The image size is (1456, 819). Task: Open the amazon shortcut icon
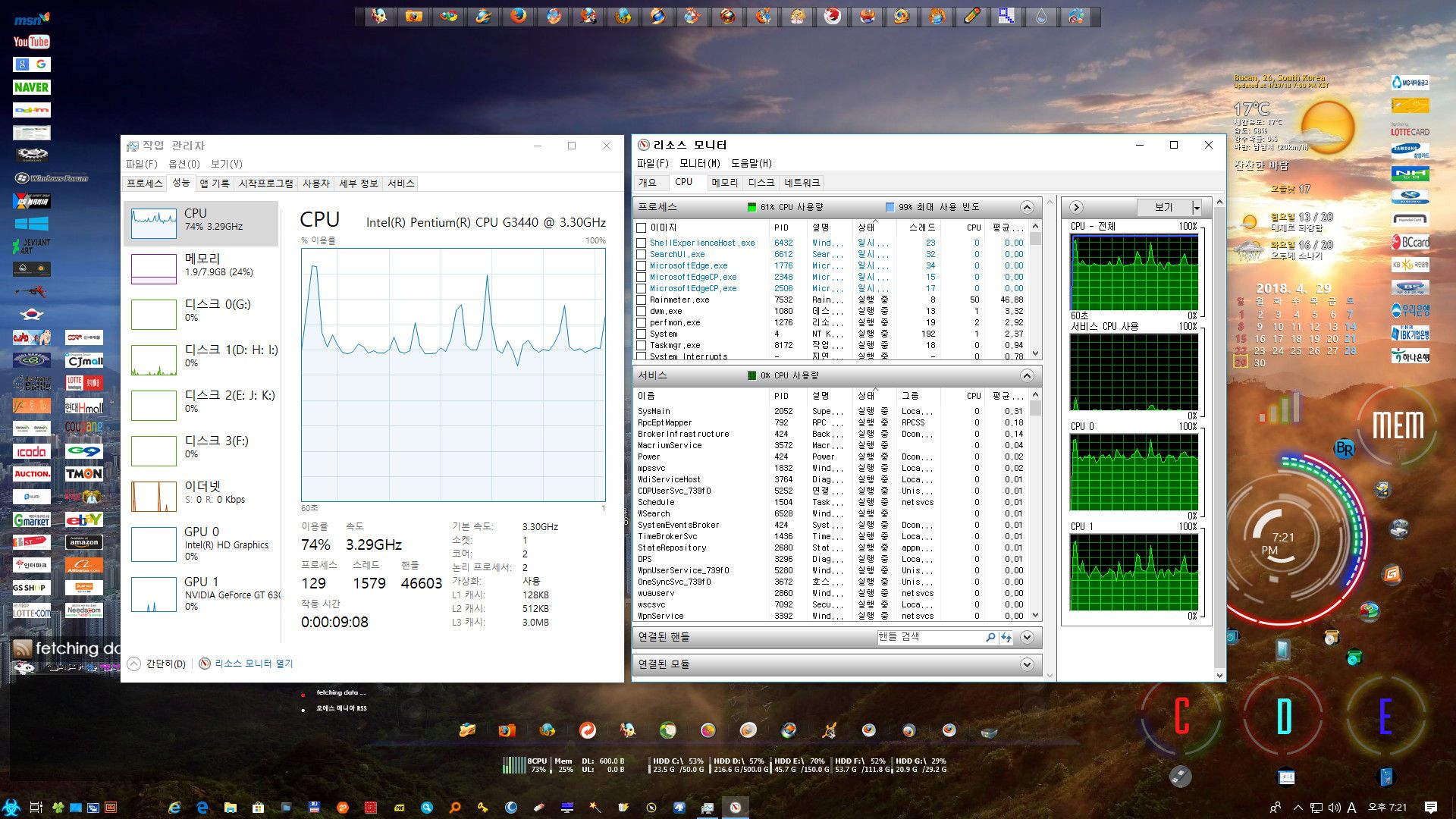[x=83, y=542]
